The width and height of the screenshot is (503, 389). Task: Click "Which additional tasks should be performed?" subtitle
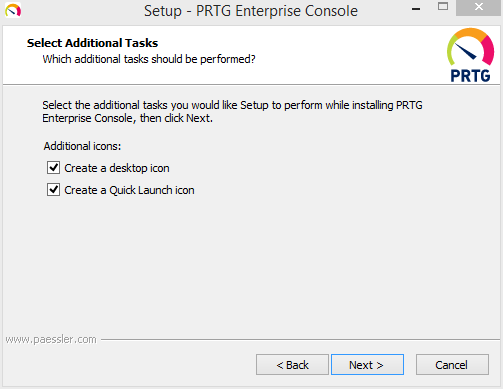[x=149, y=59]
